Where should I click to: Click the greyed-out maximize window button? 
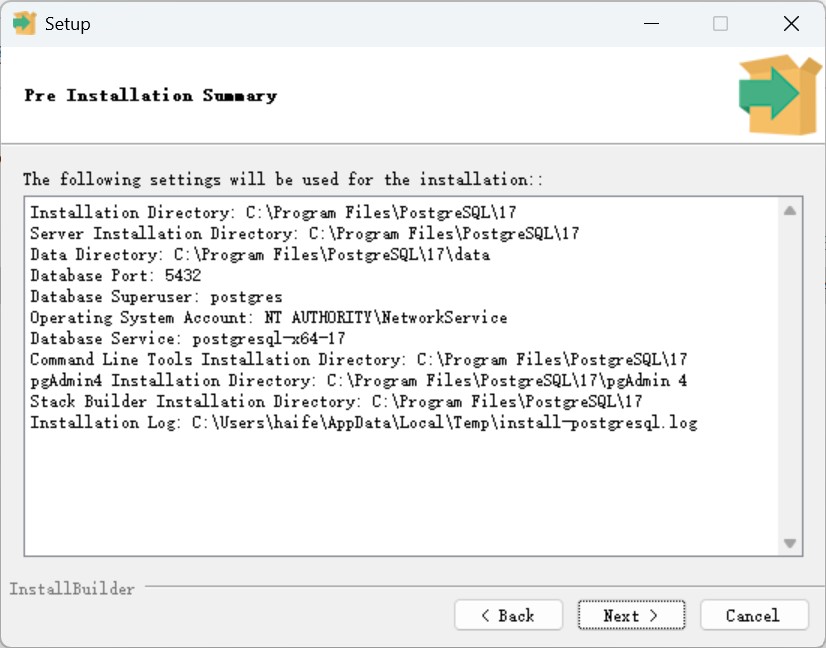(x=720, y=24)
